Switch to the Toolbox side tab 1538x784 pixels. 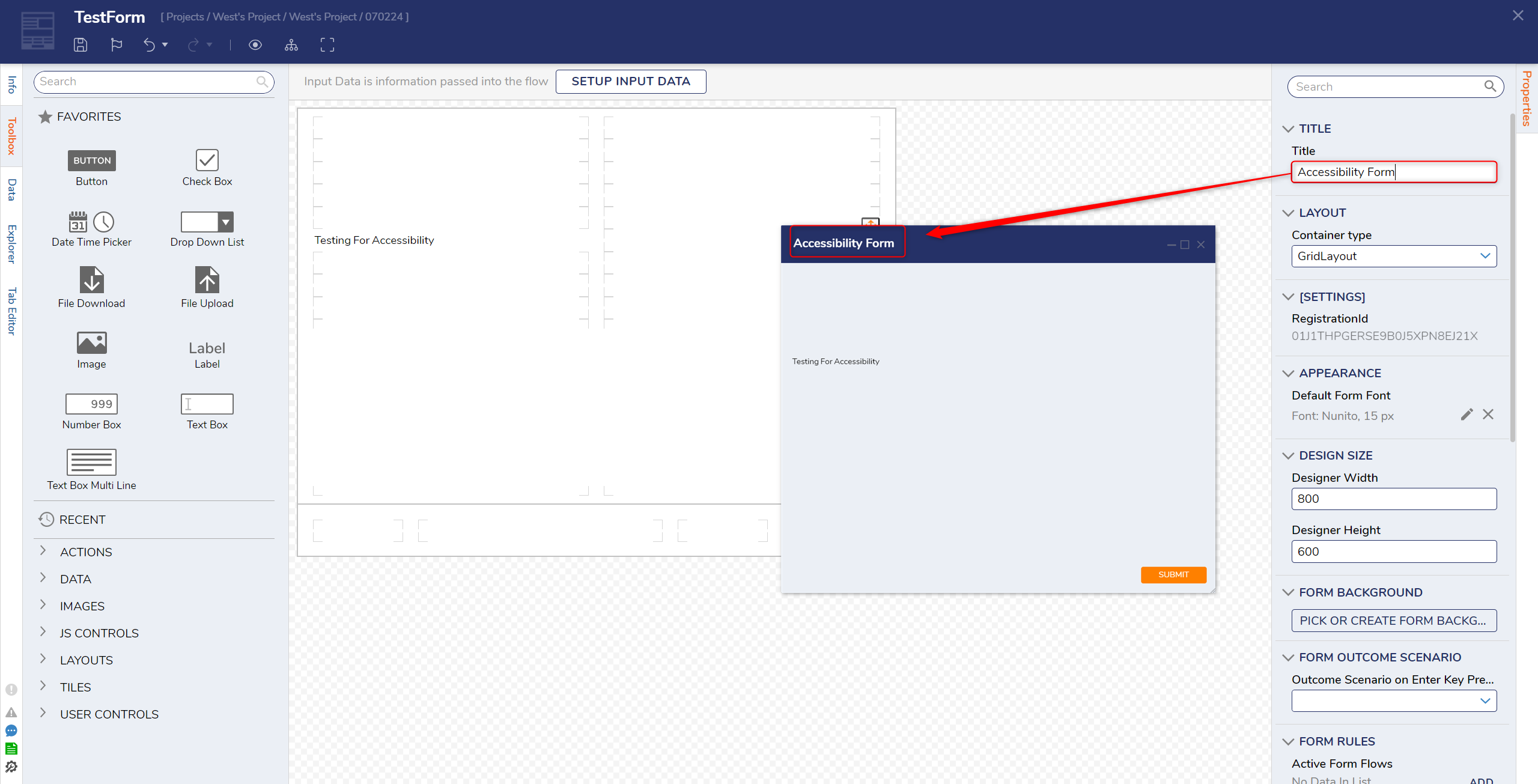pos(11,136)
